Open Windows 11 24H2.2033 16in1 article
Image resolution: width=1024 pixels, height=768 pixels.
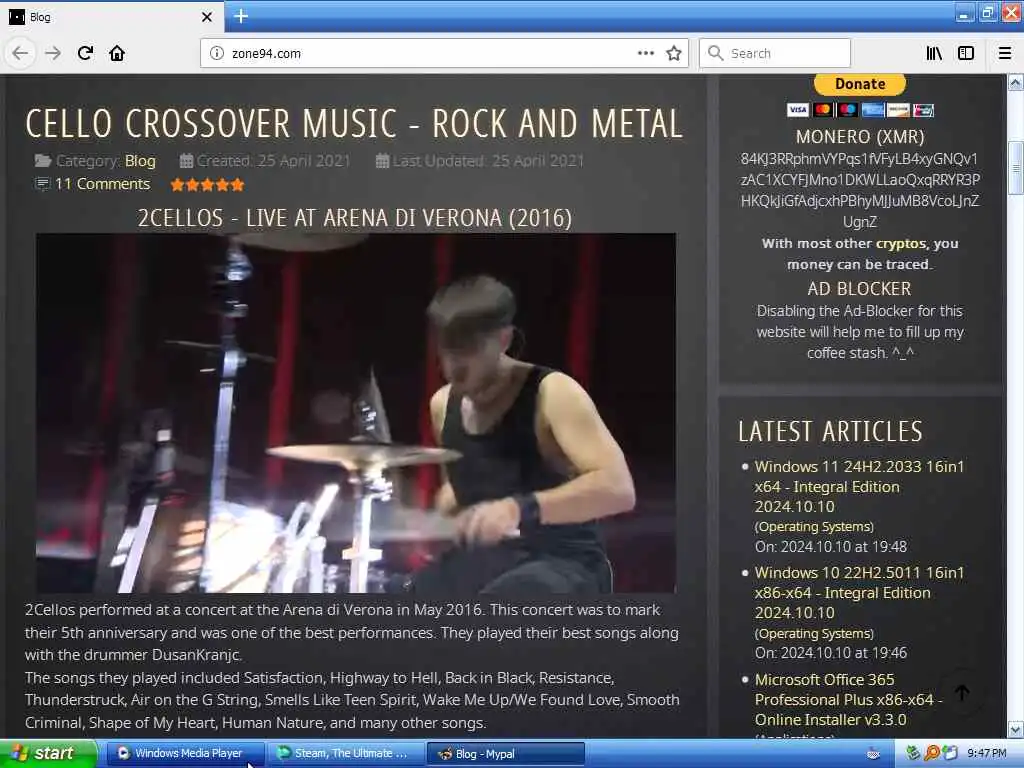point(859,487)
